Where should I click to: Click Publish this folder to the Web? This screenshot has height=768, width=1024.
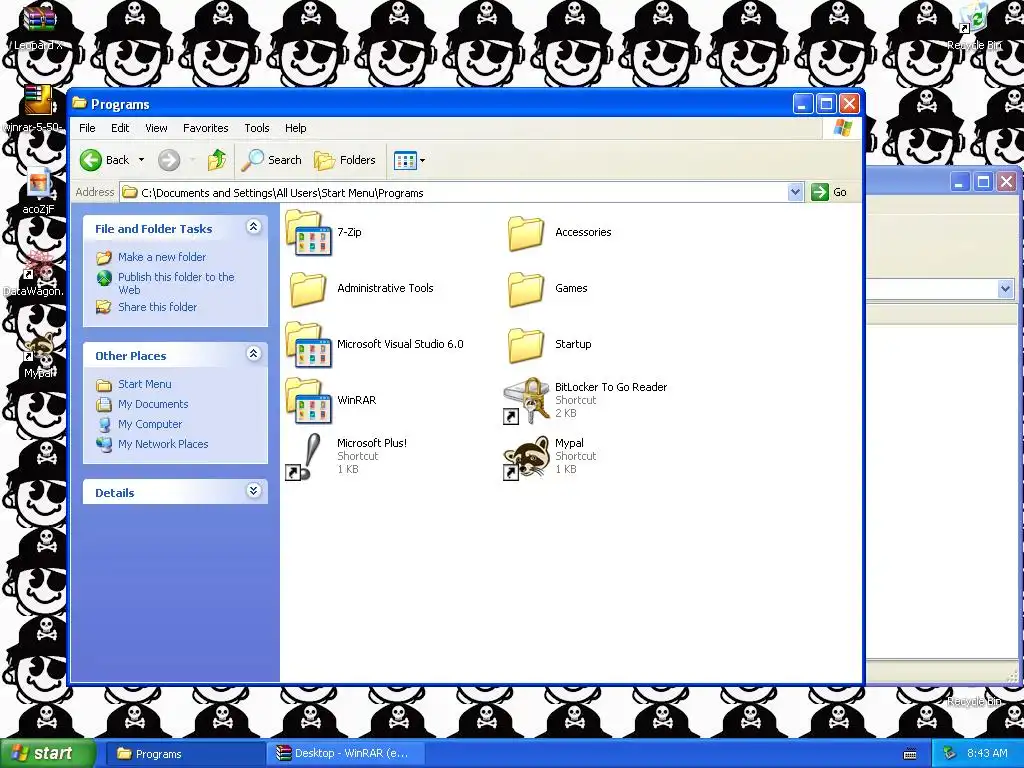click(x=176, y=283)
